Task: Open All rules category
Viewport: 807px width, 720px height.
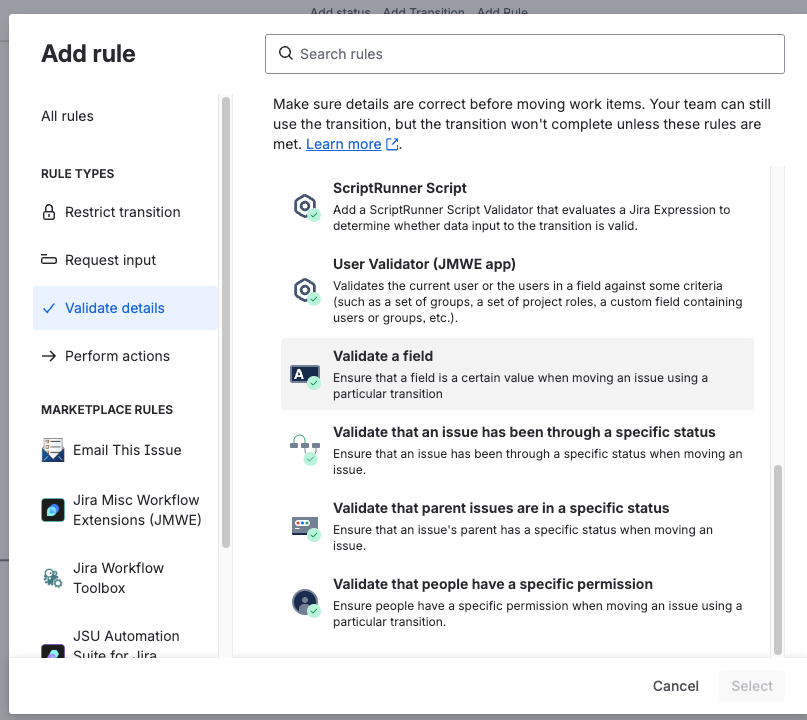Action: click(x=67, y=116)
